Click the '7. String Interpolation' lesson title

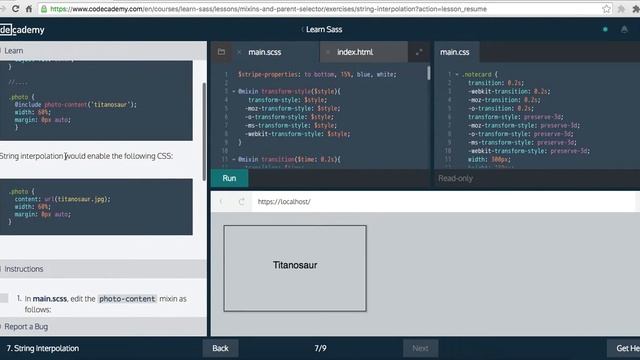[43, 348]
